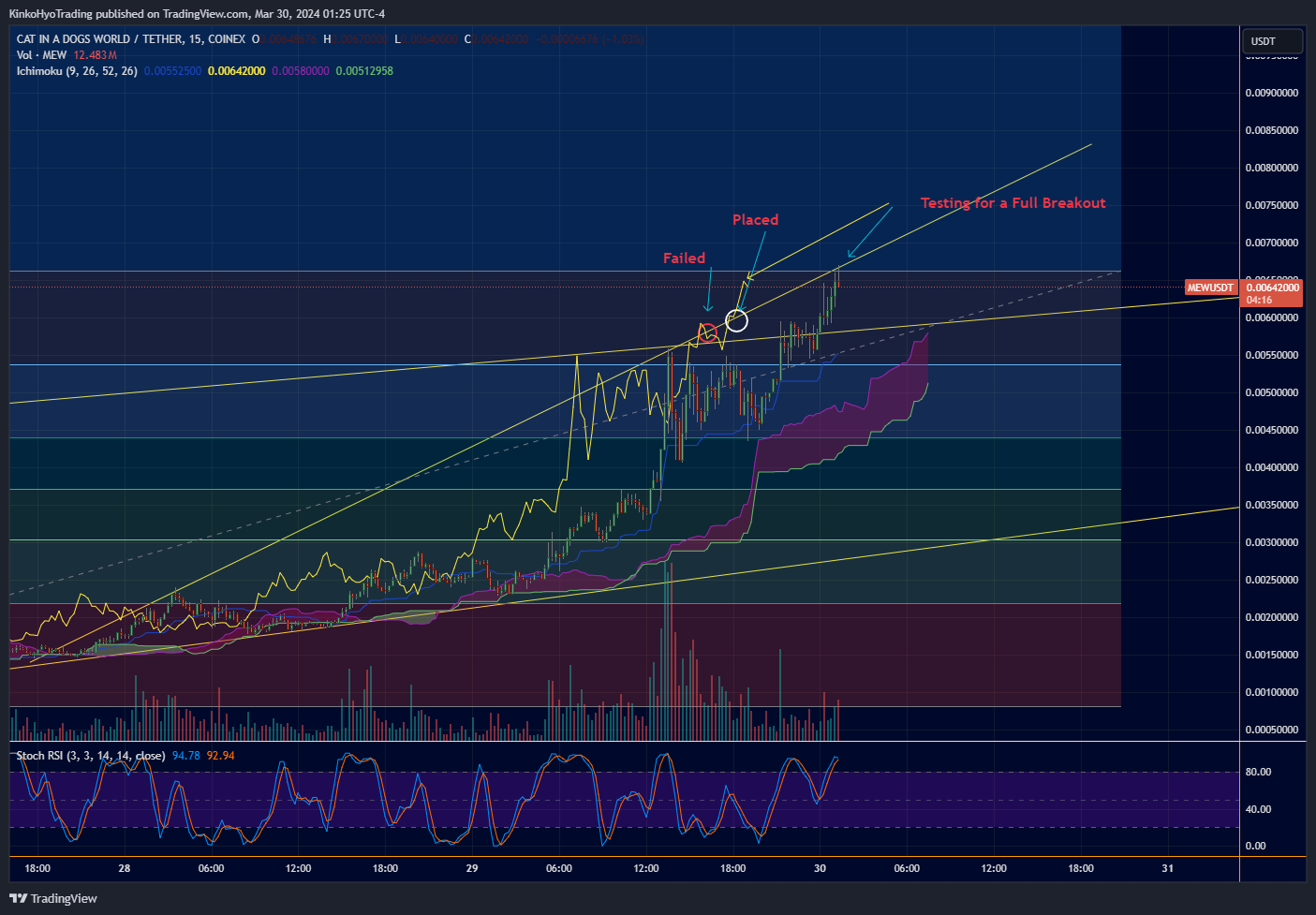The height and width of the screenshot is (915, 1316).
Task: Click the 29 date label on time axis
Action: coord(472,868)
